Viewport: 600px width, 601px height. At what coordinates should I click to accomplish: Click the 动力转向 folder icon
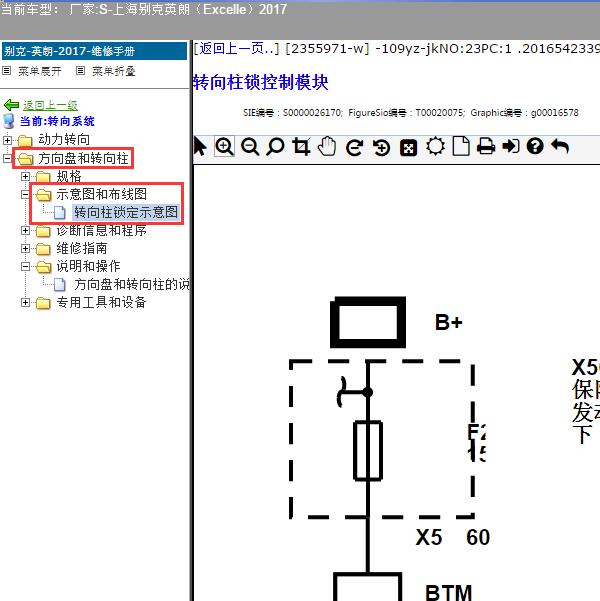pyautogui.click(x=25, y=140)
